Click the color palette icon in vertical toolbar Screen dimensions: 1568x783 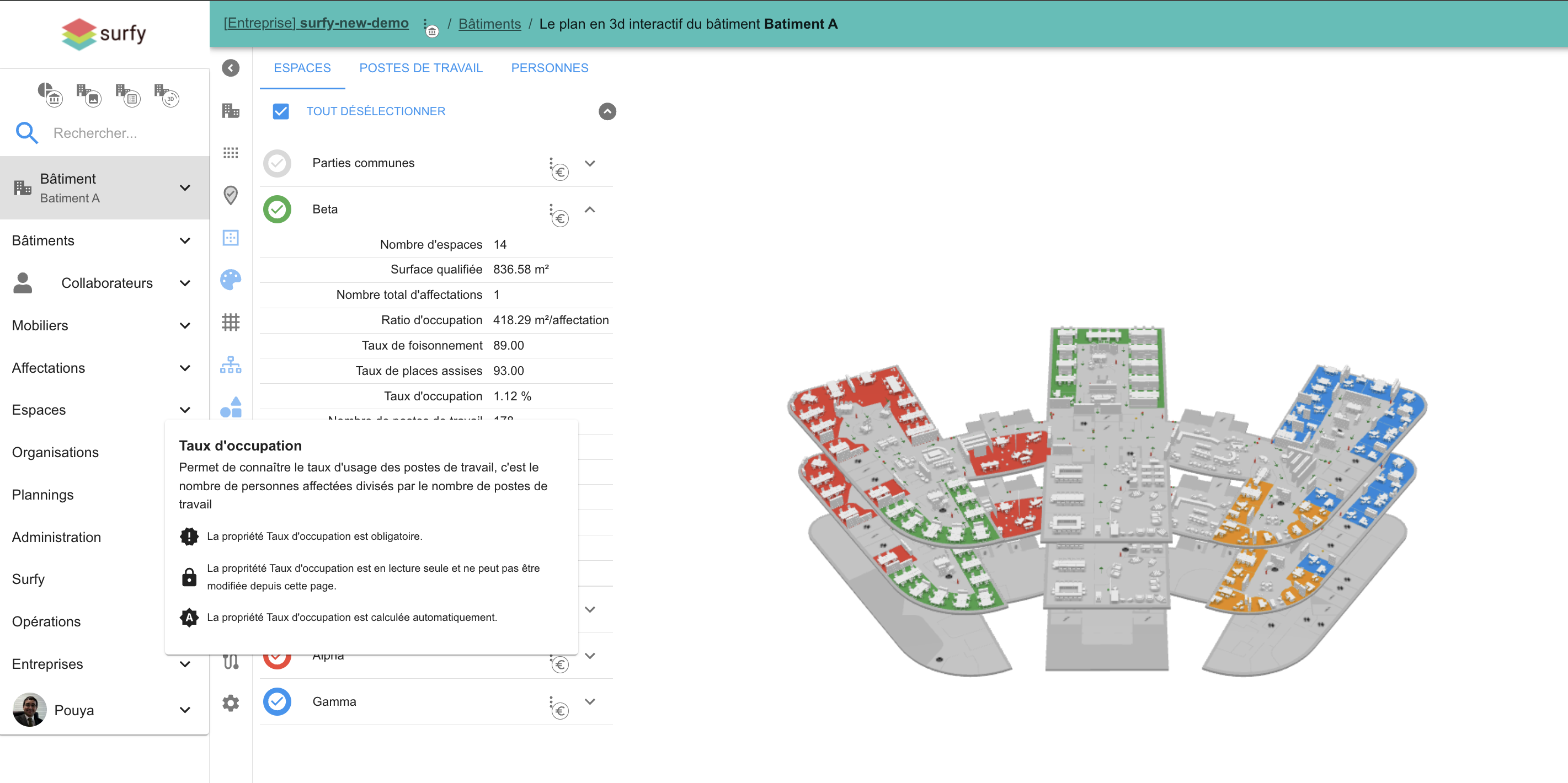point(230,279)
